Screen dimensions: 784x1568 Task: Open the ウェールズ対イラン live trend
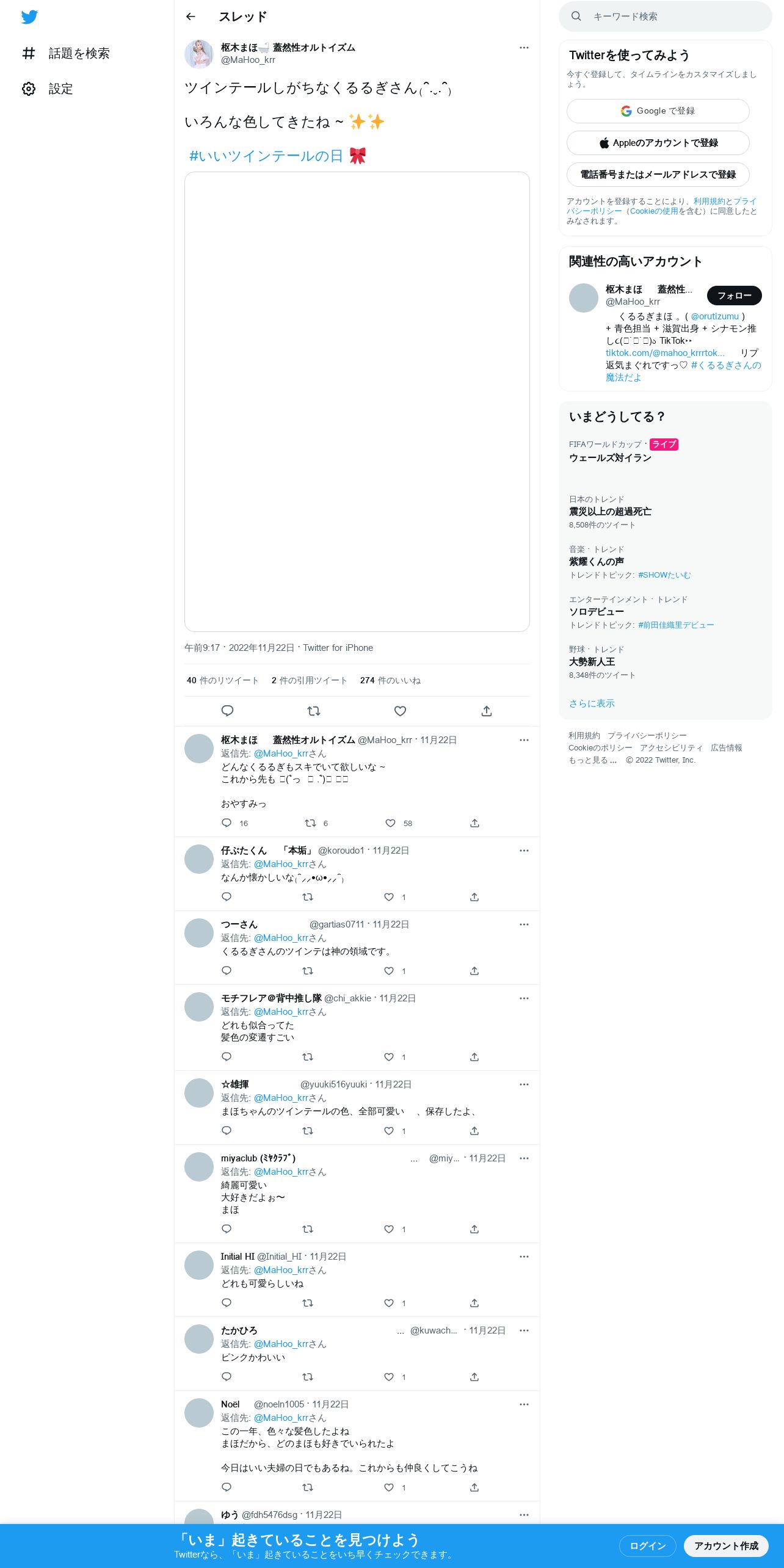610,458
